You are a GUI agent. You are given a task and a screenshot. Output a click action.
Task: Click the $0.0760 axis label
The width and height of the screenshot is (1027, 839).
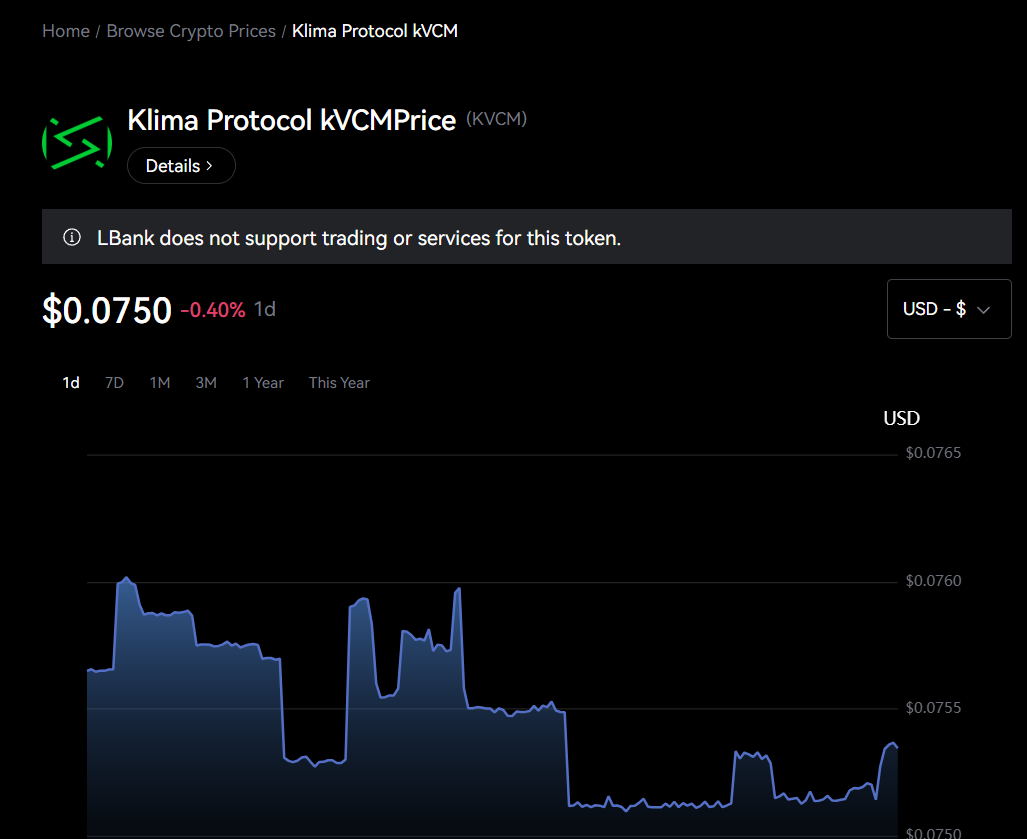pos(933,581)
